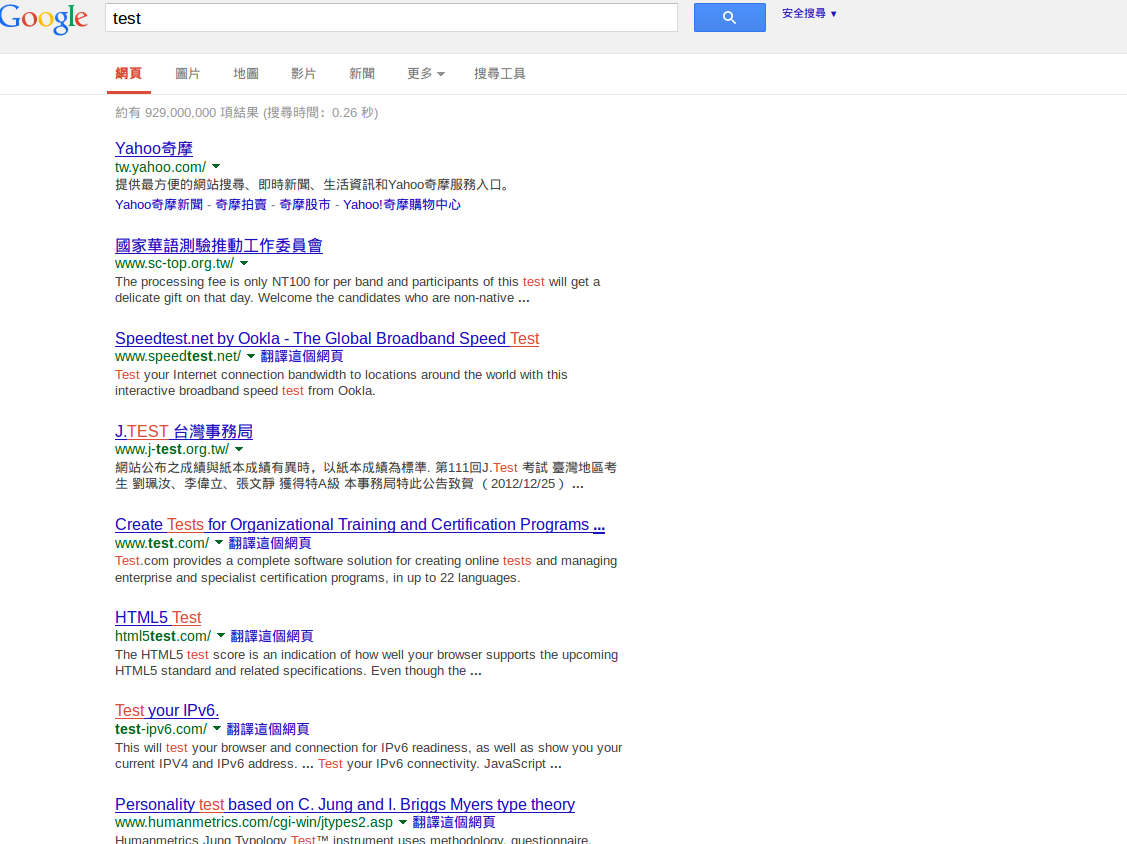Switch to the 地圖 maps tab
1127x844 pixels.
pyautogui.click(x=245, y=74)
